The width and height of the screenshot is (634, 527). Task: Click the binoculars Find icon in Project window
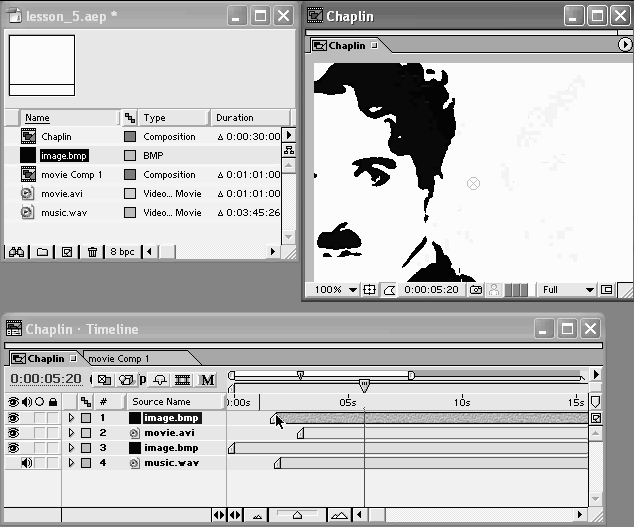[16, 252]
